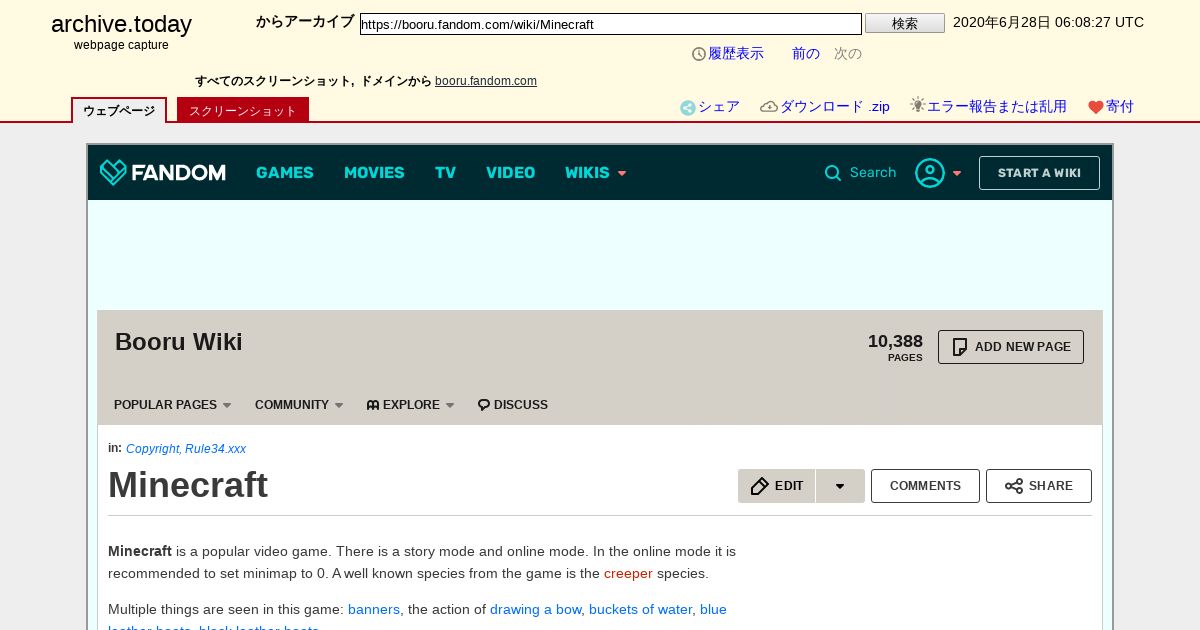Click the clock history icon
Screen dimensions: 1200x630
699,54
